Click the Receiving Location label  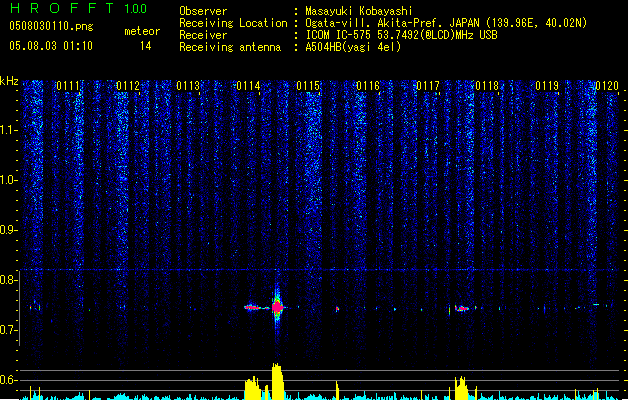[x=233, y=23]
